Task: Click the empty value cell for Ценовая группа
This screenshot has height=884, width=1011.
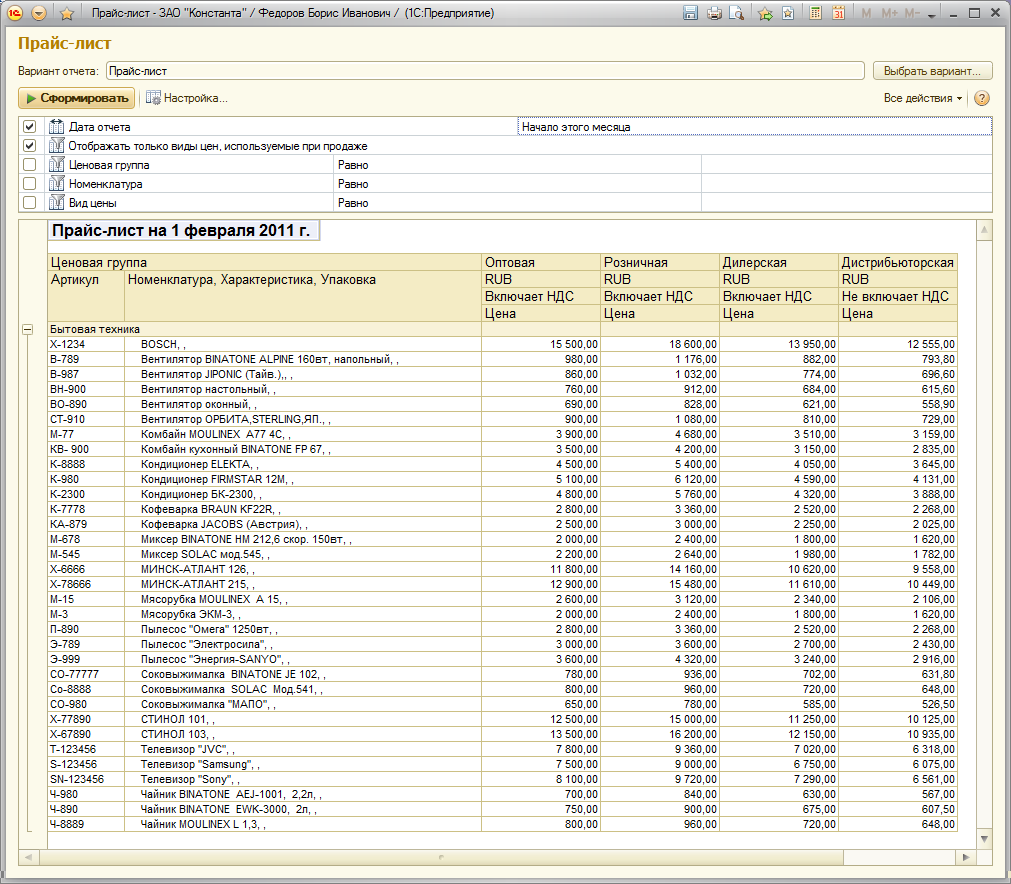Action: click(x=847, y=165)
